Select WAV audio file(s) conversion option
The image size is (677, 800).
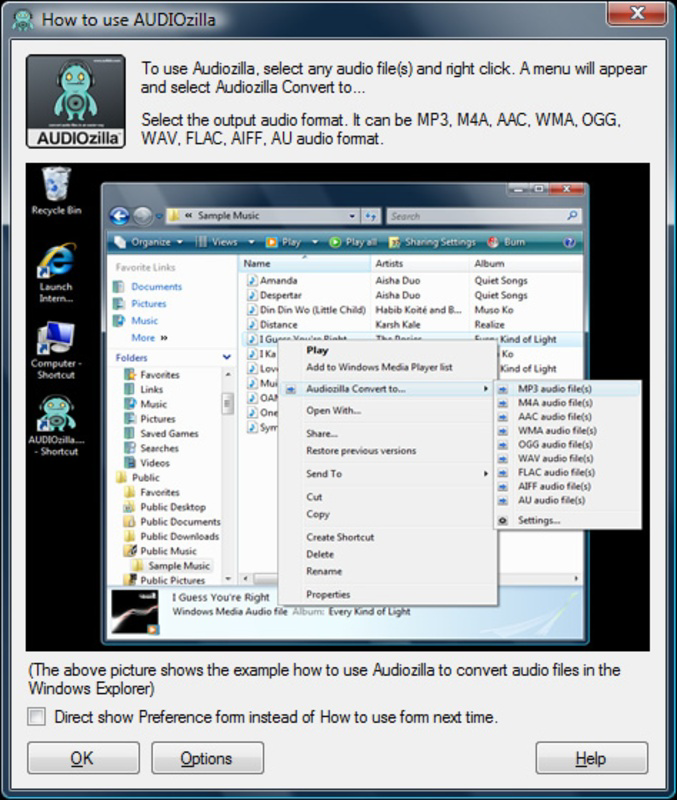pos(567,459)
